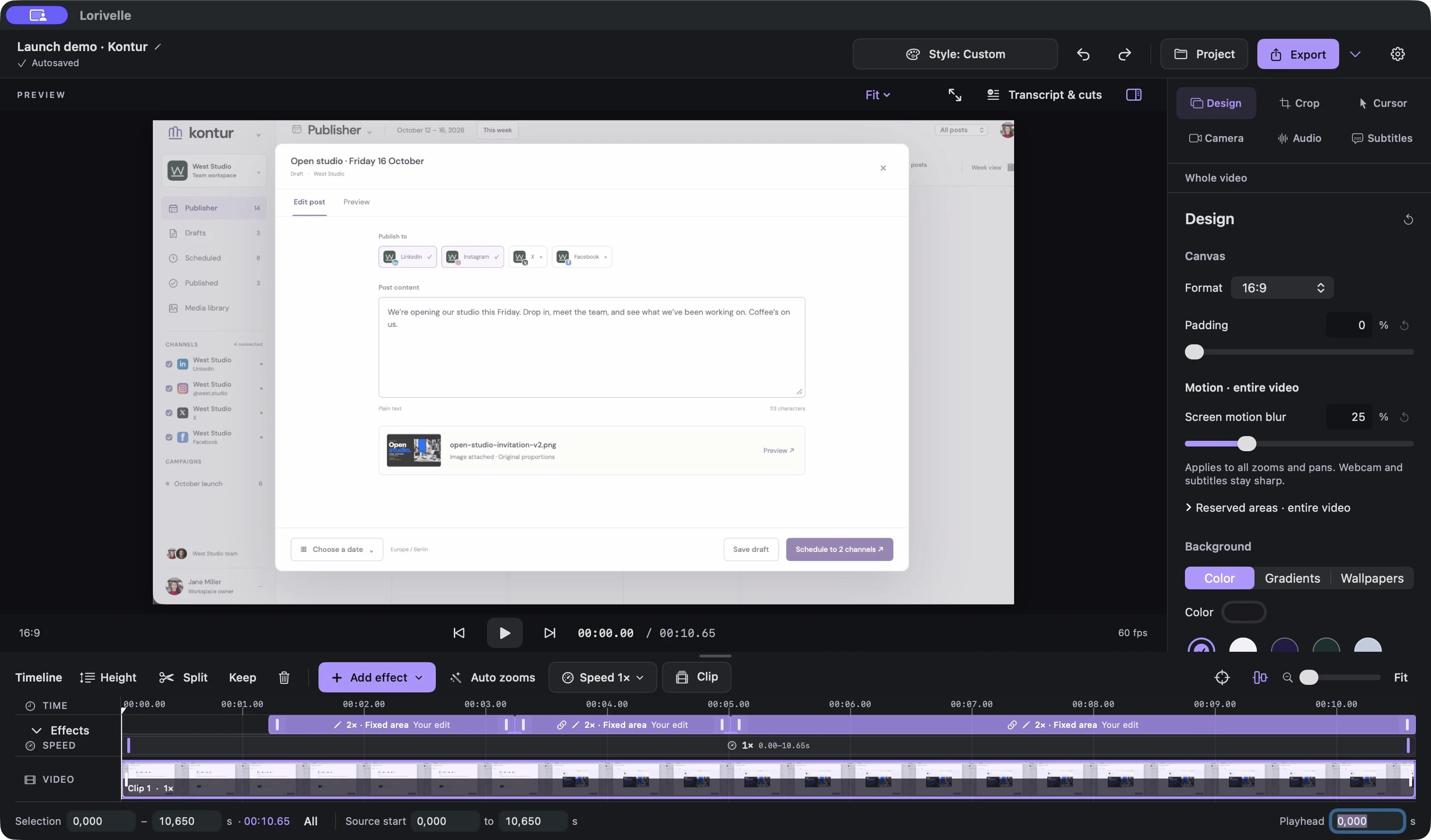Click the timeline zoom-out magnifier icon

click(1287, 677)
